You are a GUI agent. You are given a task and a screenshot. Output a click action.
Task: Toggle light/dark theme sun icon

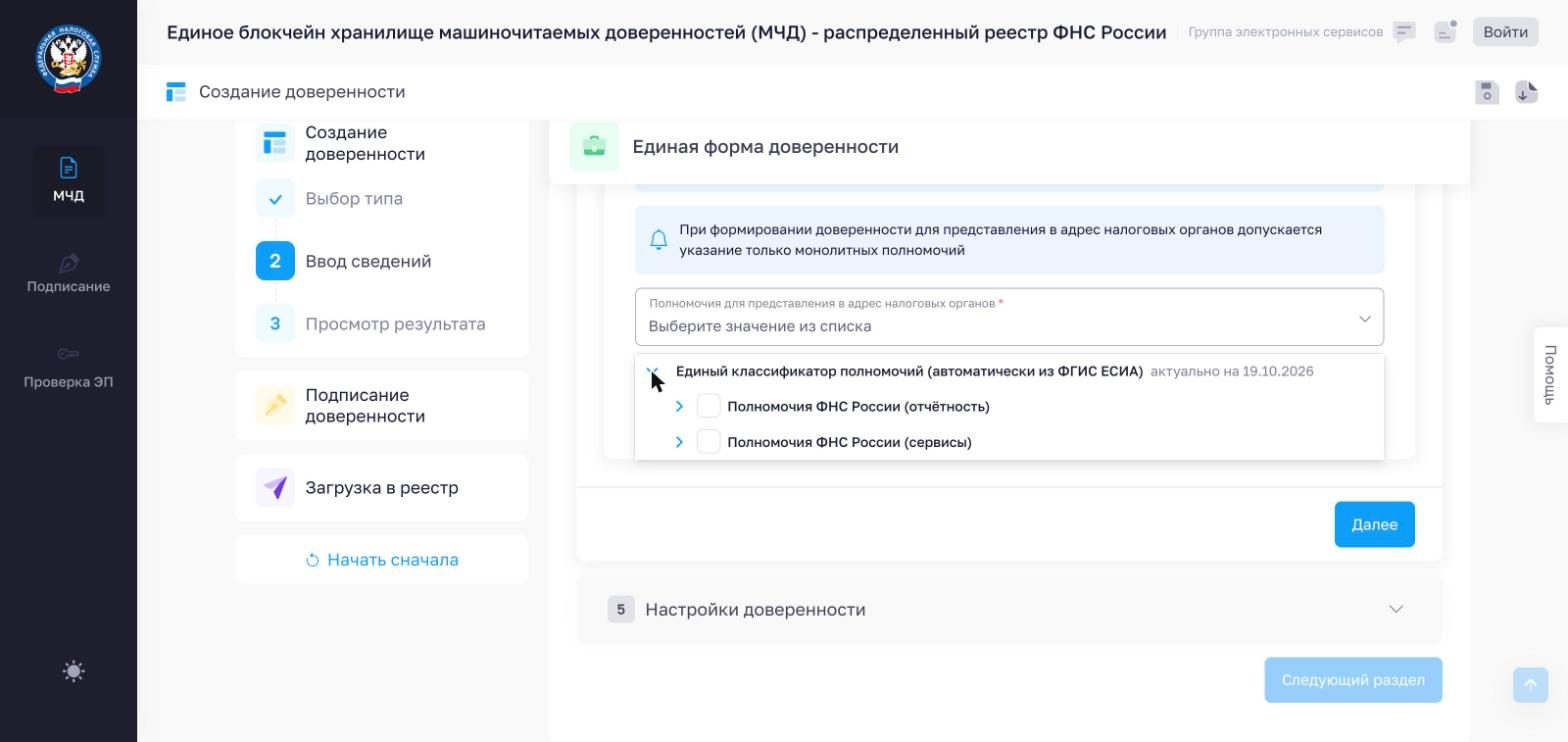73,671
